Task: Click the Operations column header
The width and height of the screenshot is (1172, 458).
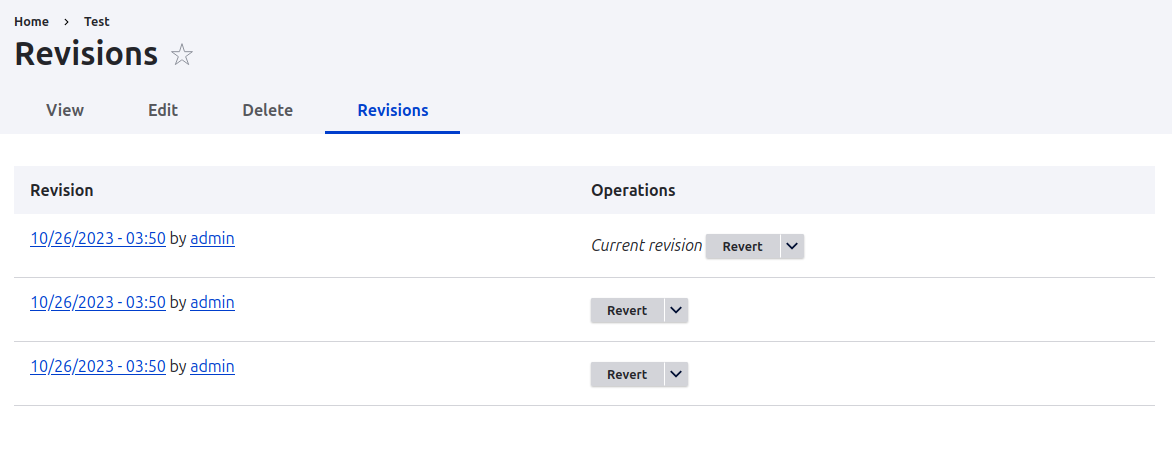Action: [x=633, y=190]
